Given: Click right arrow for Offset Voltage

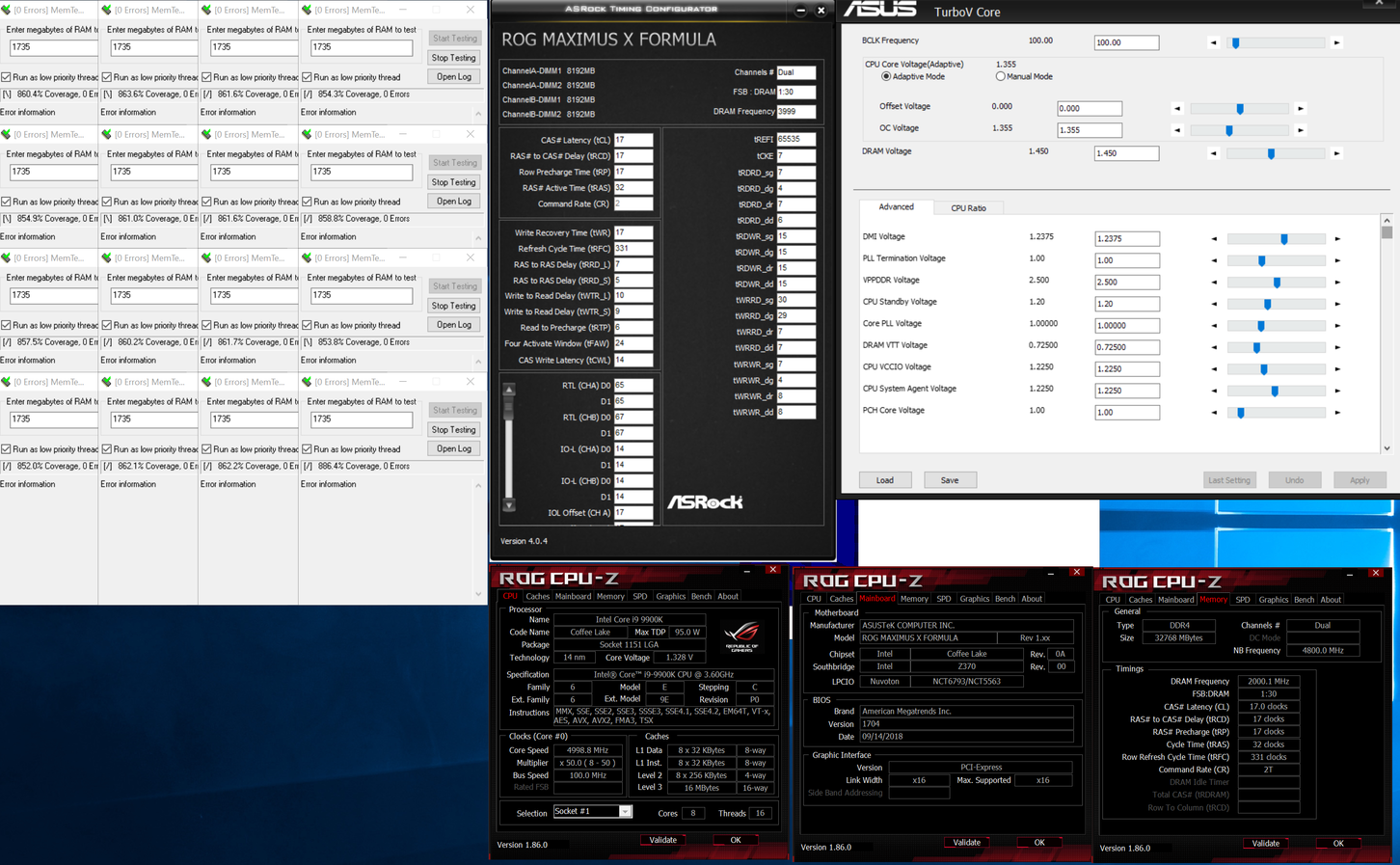Looking at the screenshot, I should [1301, 109].
